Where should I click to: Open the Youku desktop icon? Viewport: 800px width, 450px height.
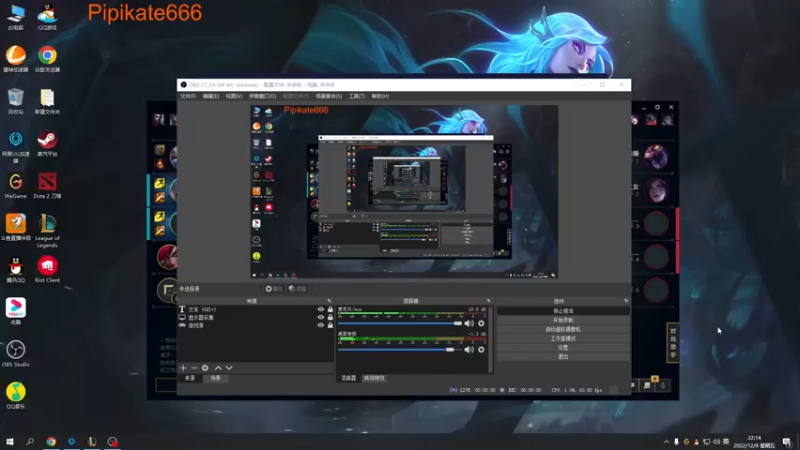pos(16,311)
